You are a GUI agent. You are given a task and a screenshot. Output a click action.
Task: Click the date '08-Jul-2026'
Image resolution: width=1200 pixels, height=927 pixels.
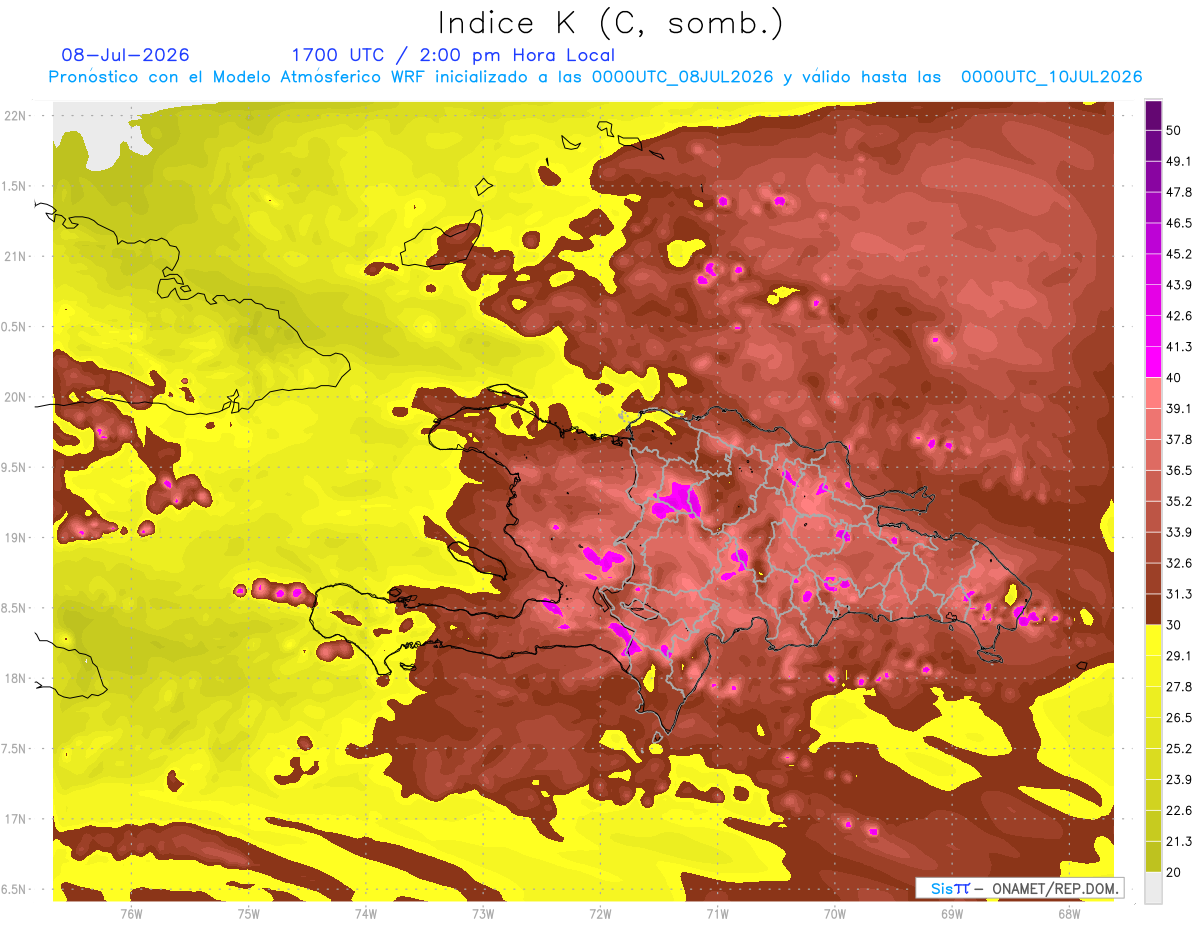125,55
